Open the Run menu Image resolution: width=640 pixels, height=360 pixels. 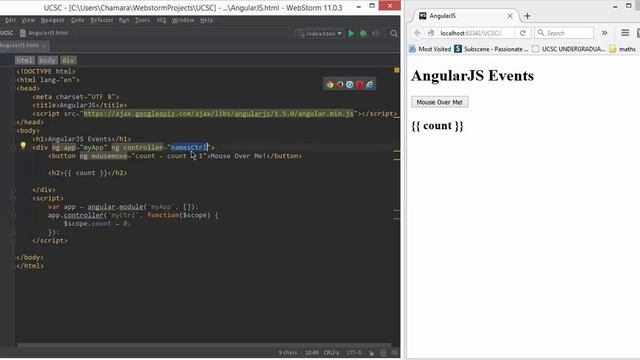tap(124, 20)
